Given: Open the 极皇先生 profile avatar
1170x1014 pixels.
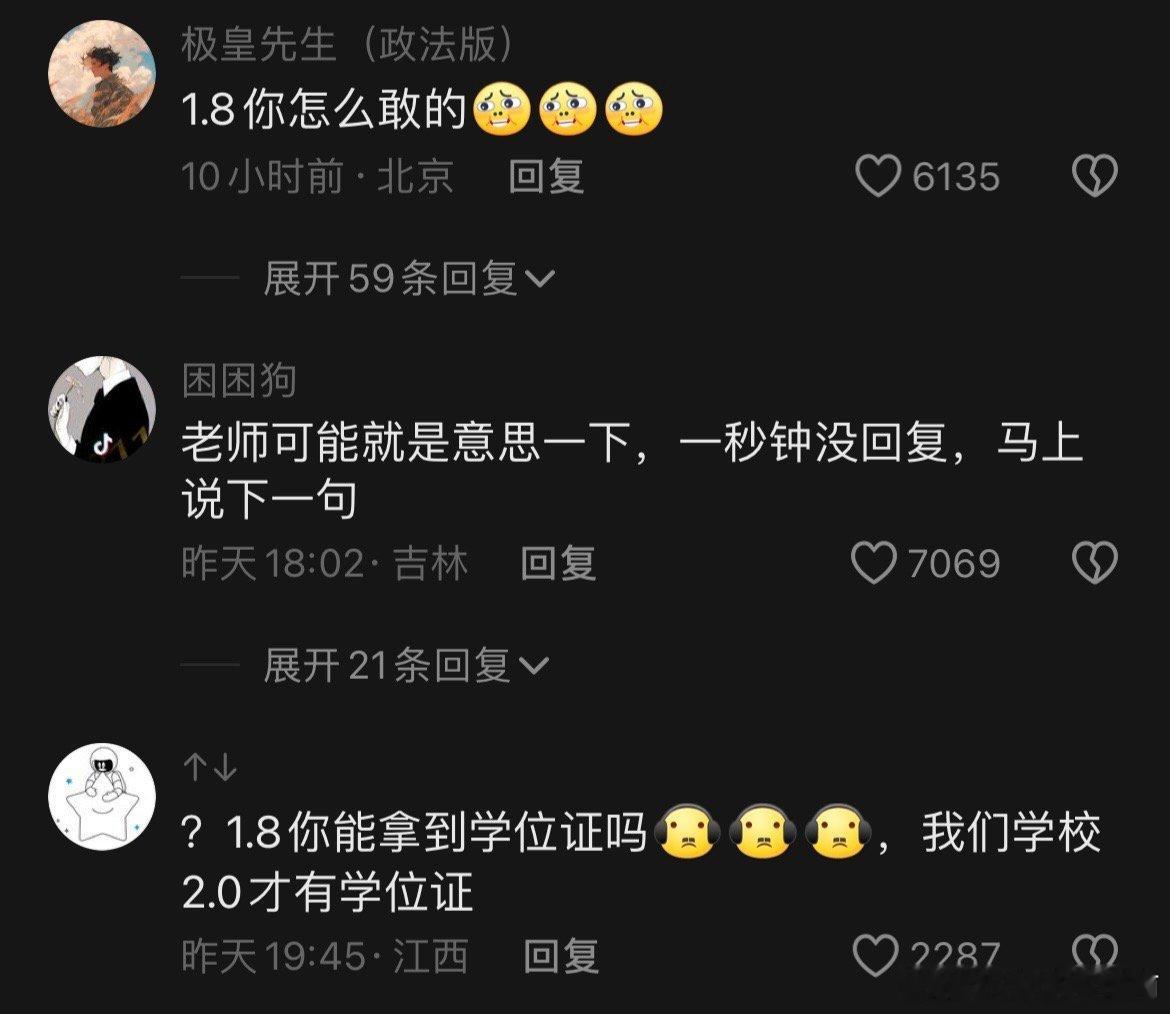Looking at the screenshot, I should (102, 74).
